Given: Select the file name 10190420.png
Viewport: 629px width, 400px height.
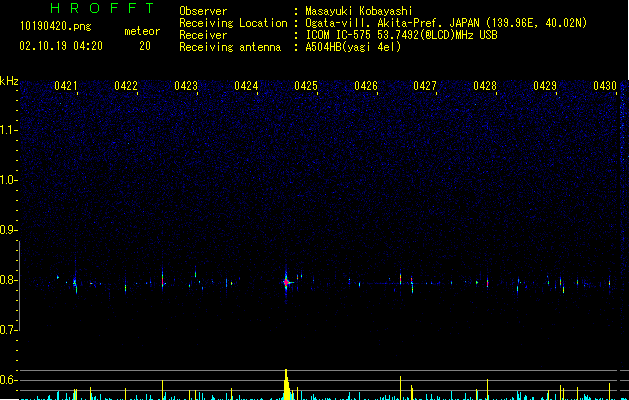Looking at the screenshot, I should (56, 27).
